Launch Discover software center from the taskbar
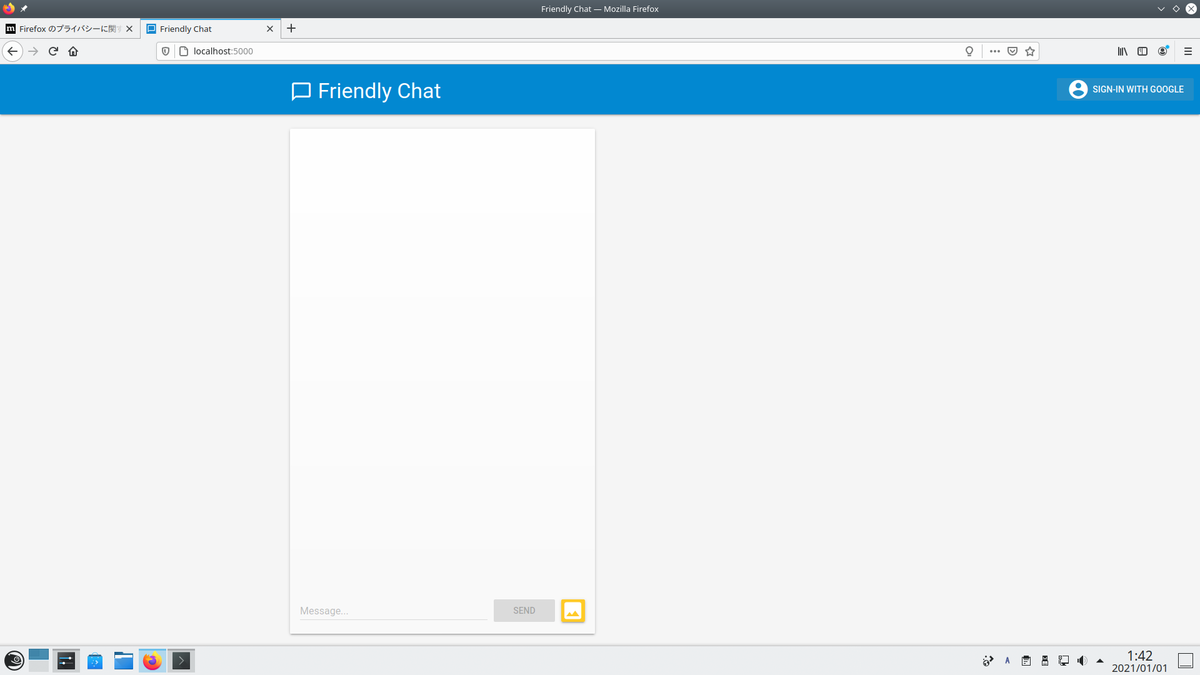Viewport: 1200px width, 675px height. (95, 660)
